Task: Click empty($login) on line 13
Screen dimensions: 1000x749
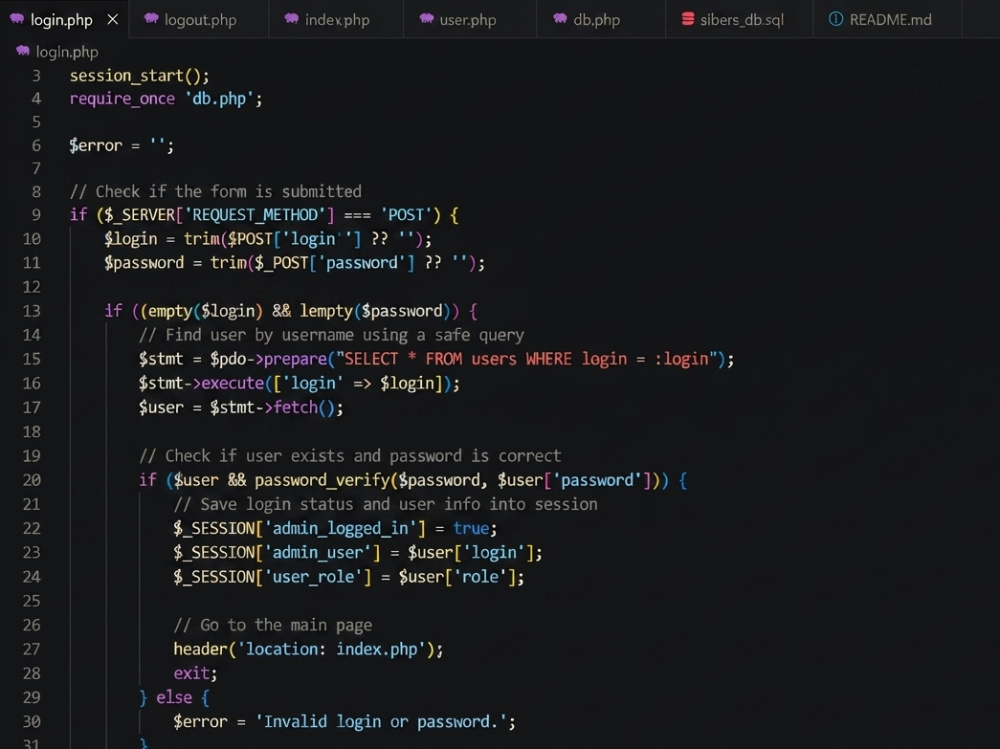Action: pos(205,311)
